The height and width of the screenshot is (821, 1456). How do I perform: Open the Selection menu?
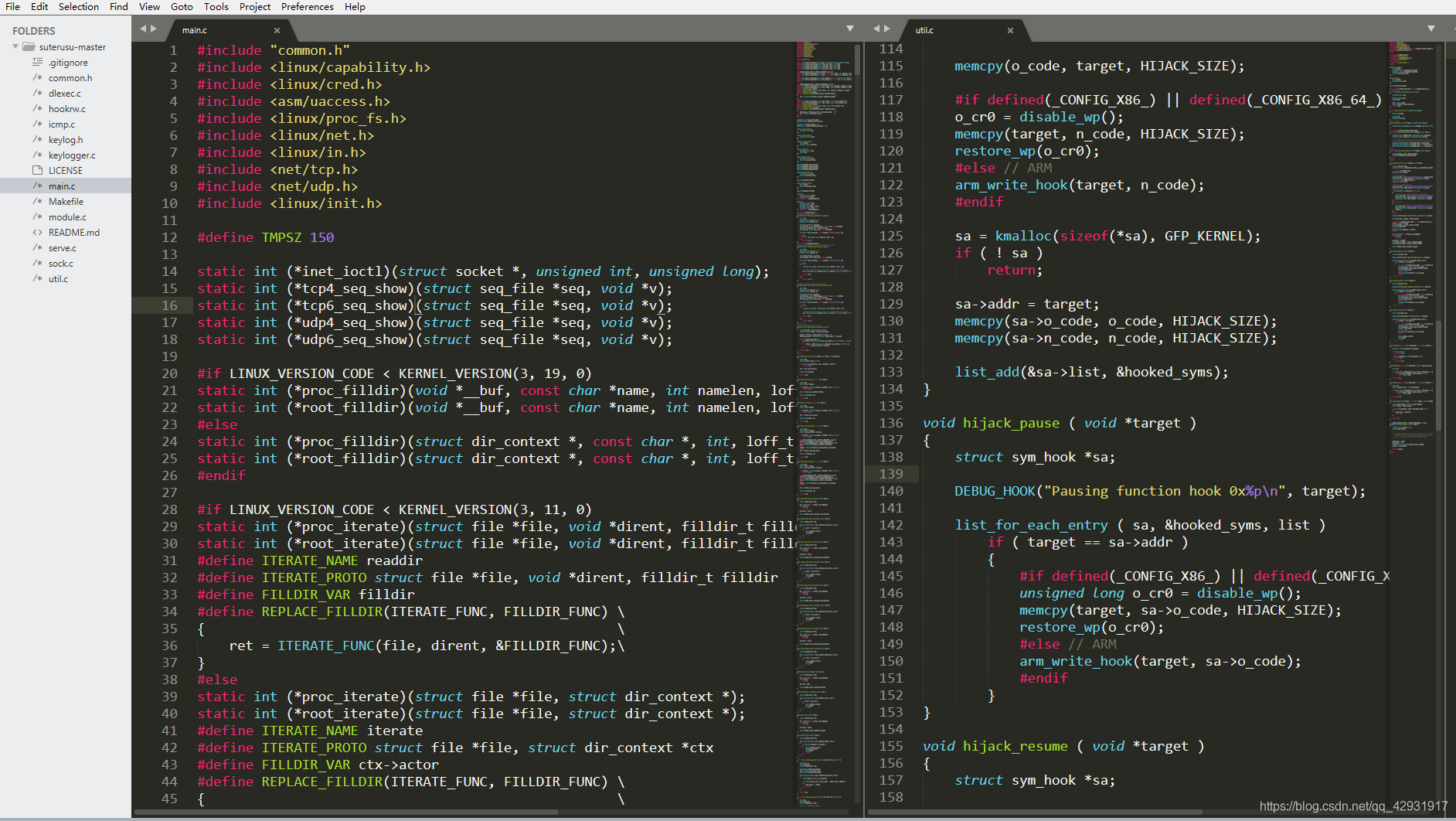[79, 6]
